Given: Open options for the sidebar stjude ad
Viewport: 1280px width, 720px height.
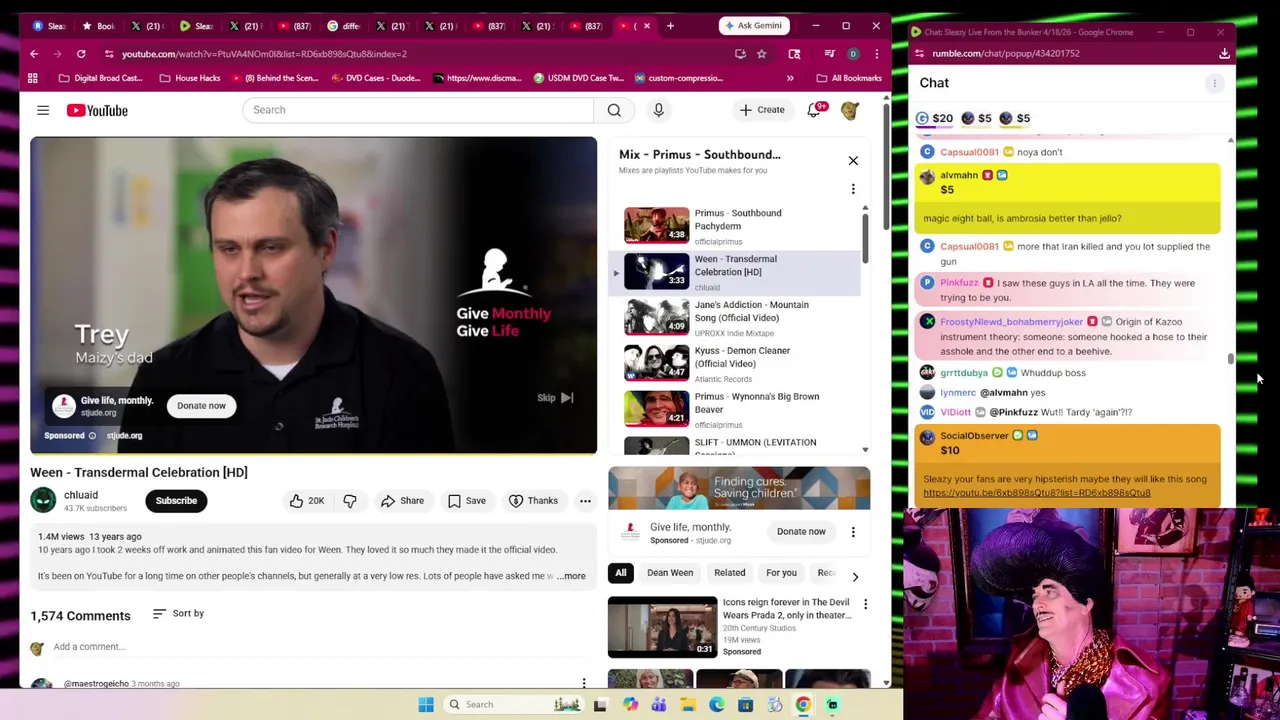Looking at the screenshot, I should click(x=853, y=532).
